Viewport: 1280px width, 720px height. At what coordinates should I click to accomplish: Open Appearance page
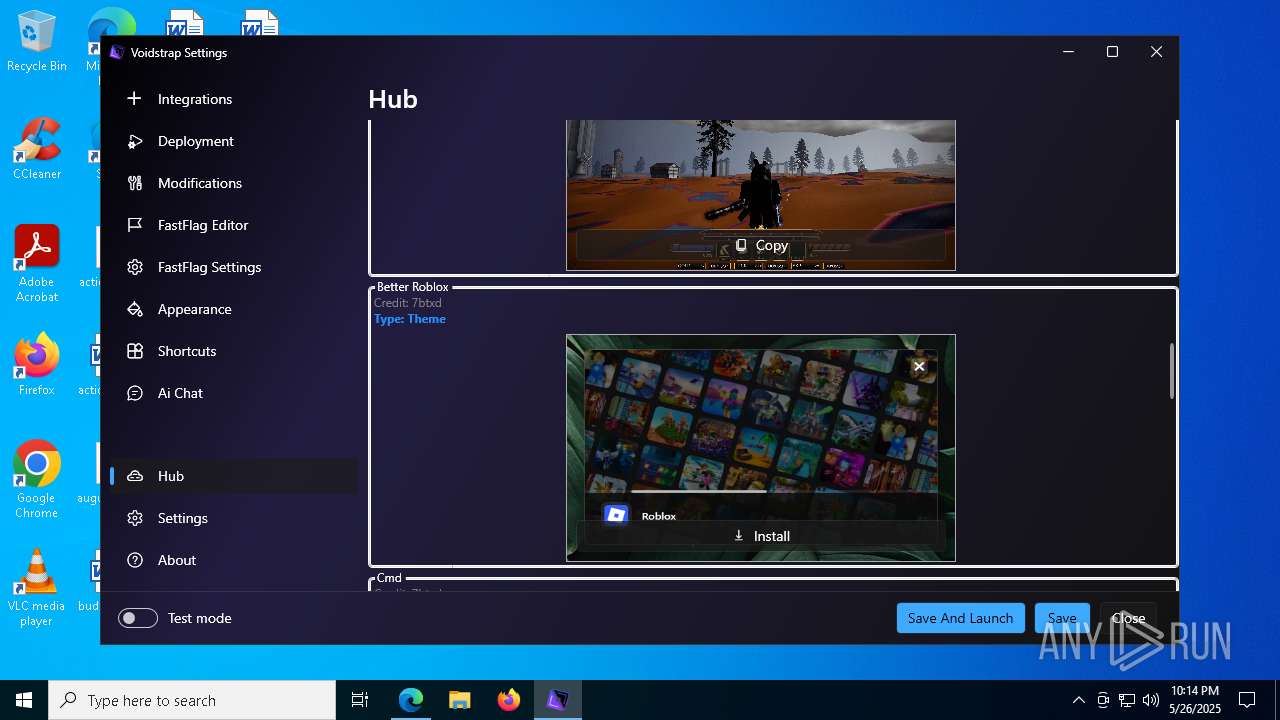[x=235, y=309]
